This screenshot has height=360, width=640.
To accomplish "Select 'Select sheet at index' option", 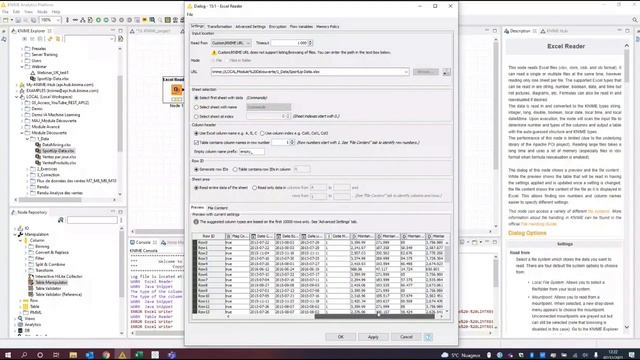I will pyautogui.click(x=196, y=116).
